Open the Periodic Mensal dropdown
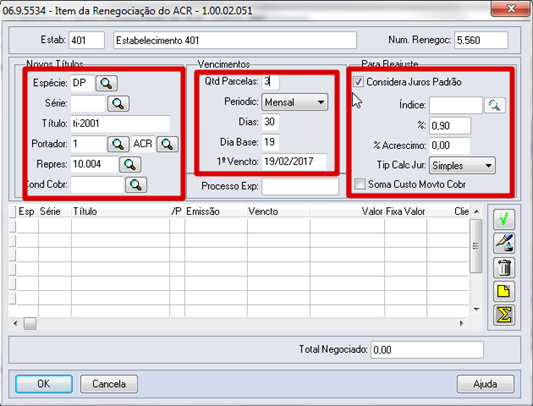This screenshot has width=533, height=406. coord(294,102)
